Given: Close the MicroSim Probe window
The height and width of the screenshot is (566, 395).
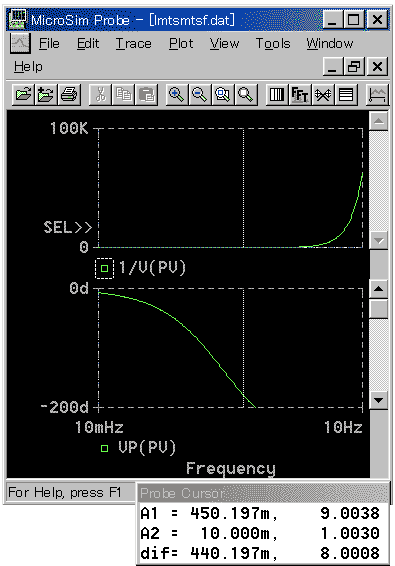Looking at the screenshot, I should click(x=377, y=19).
